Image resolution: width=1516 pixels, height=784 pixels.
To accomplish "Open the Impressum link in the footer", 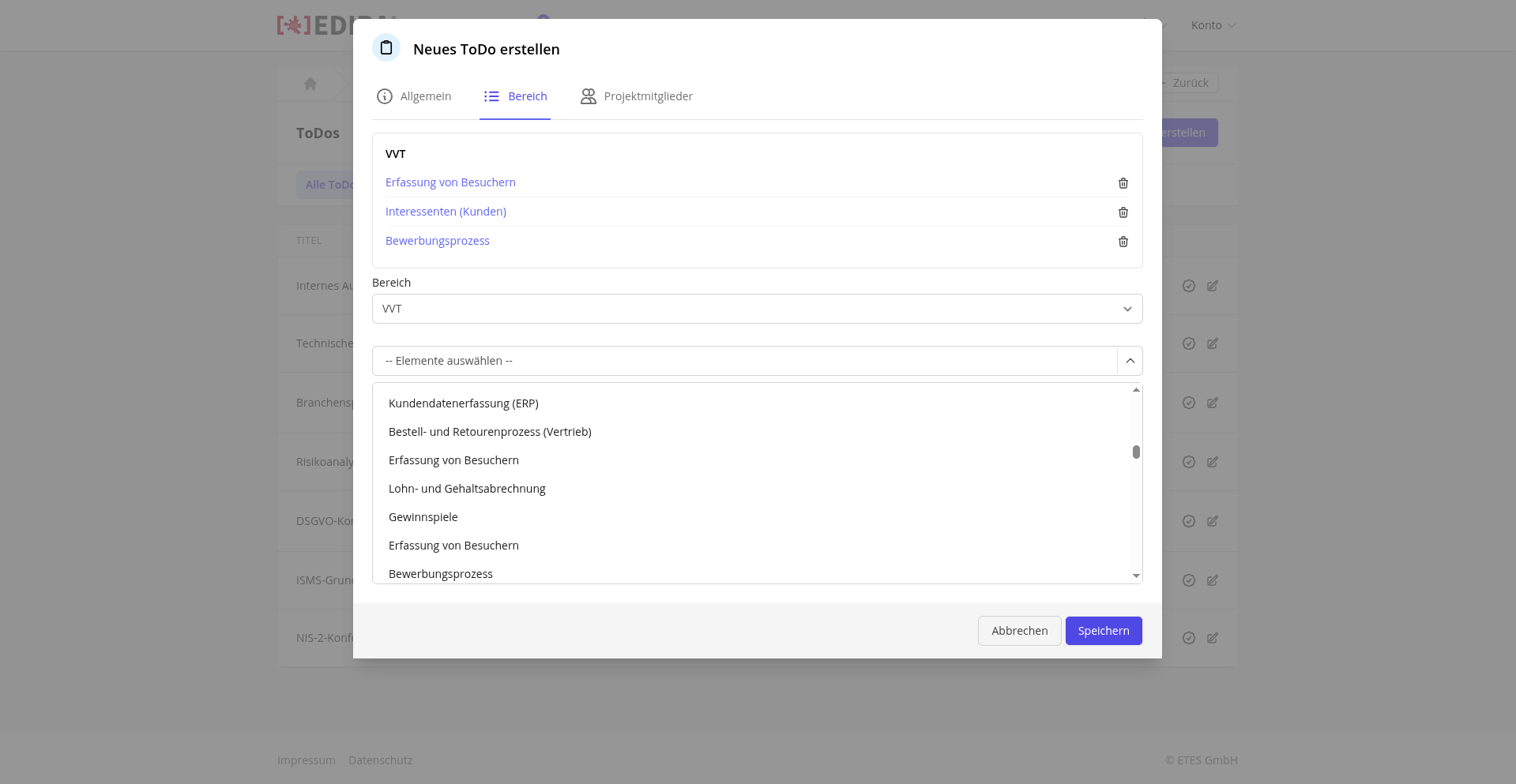I will pos(307,760).
